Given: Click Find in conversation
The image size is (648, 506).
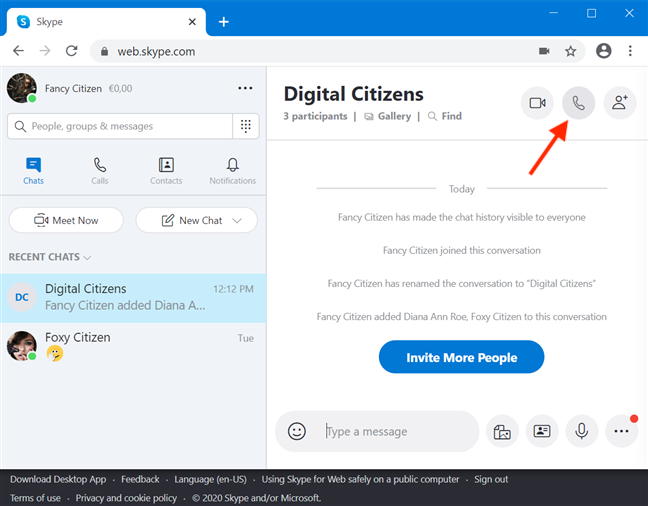Looking at the screenshot, I should [445, 116].
